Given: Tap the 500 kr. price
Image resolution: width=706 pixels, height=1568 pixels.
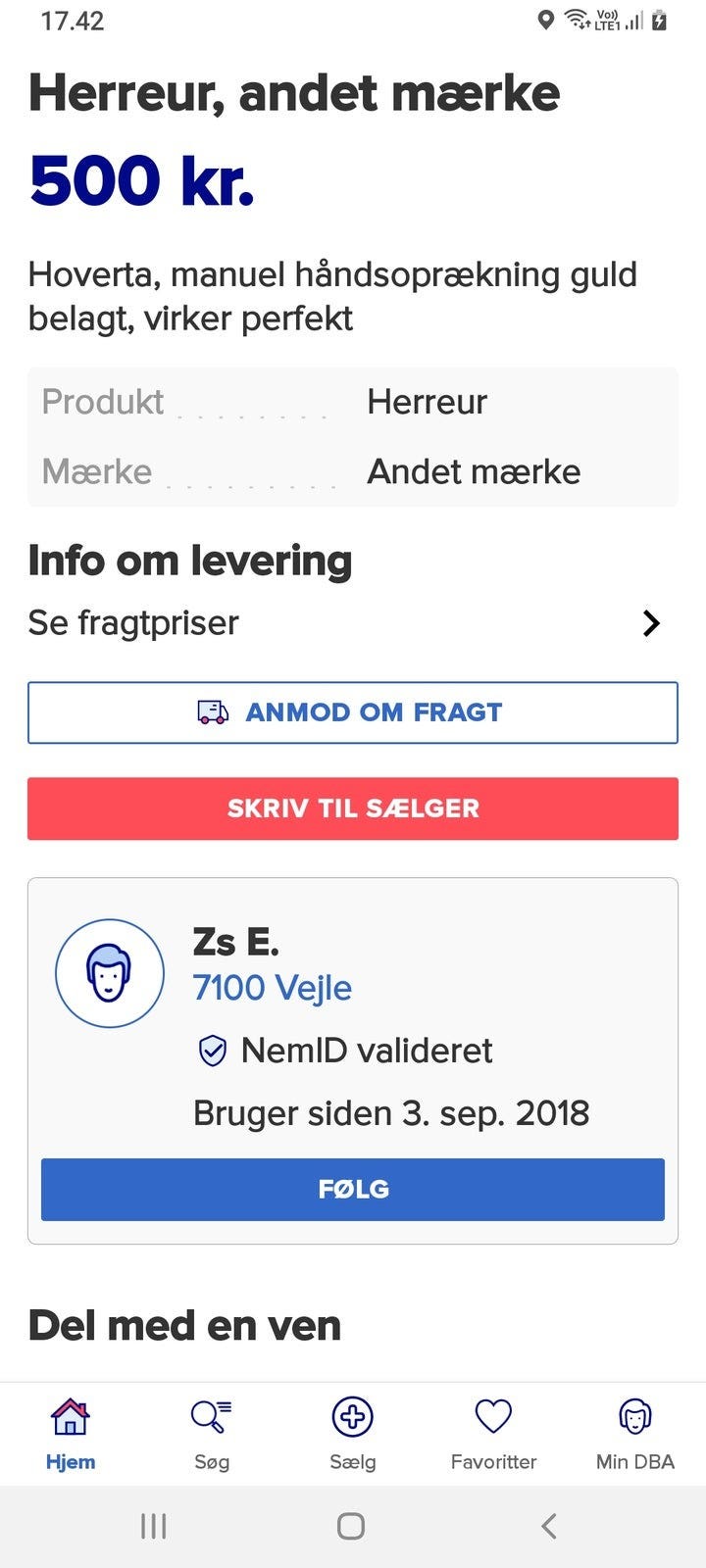Looking at the screenshot, I should click(x=142, y=181).
